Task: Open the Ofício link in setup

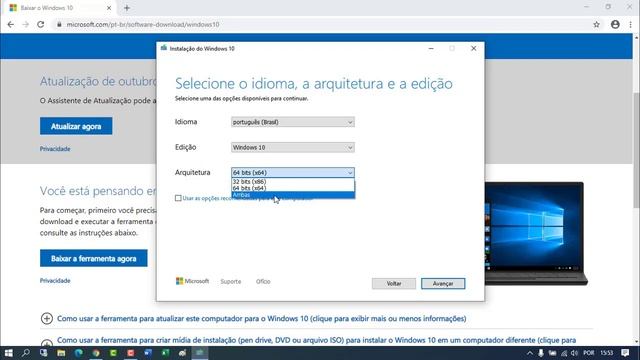Action: [263, 282]
